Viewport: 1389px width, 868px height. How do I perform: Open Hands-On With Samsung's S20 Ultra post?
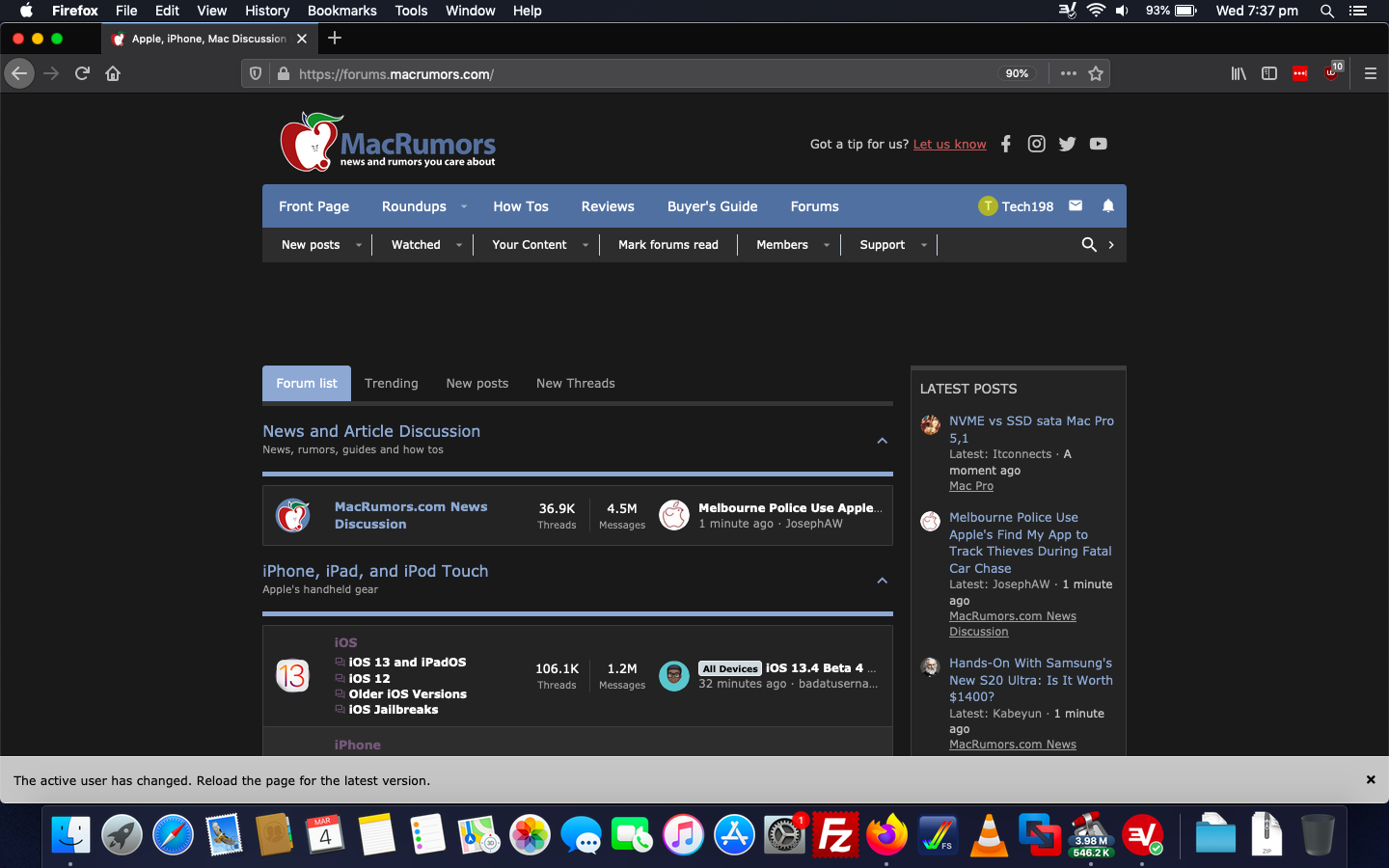pyautogui.click(x=1031, y=680)
